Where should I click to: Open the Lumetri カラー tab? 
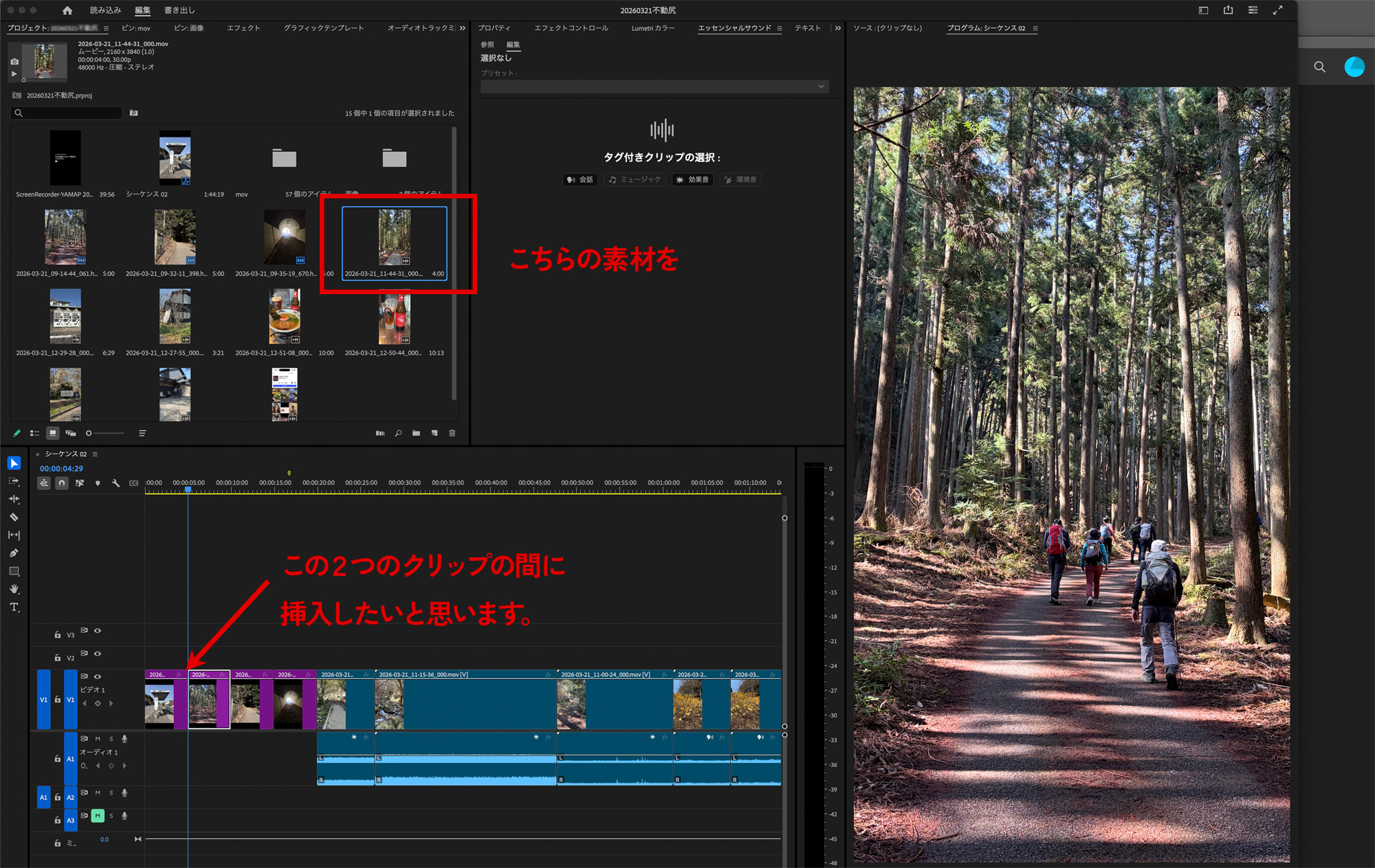point(652,28)
